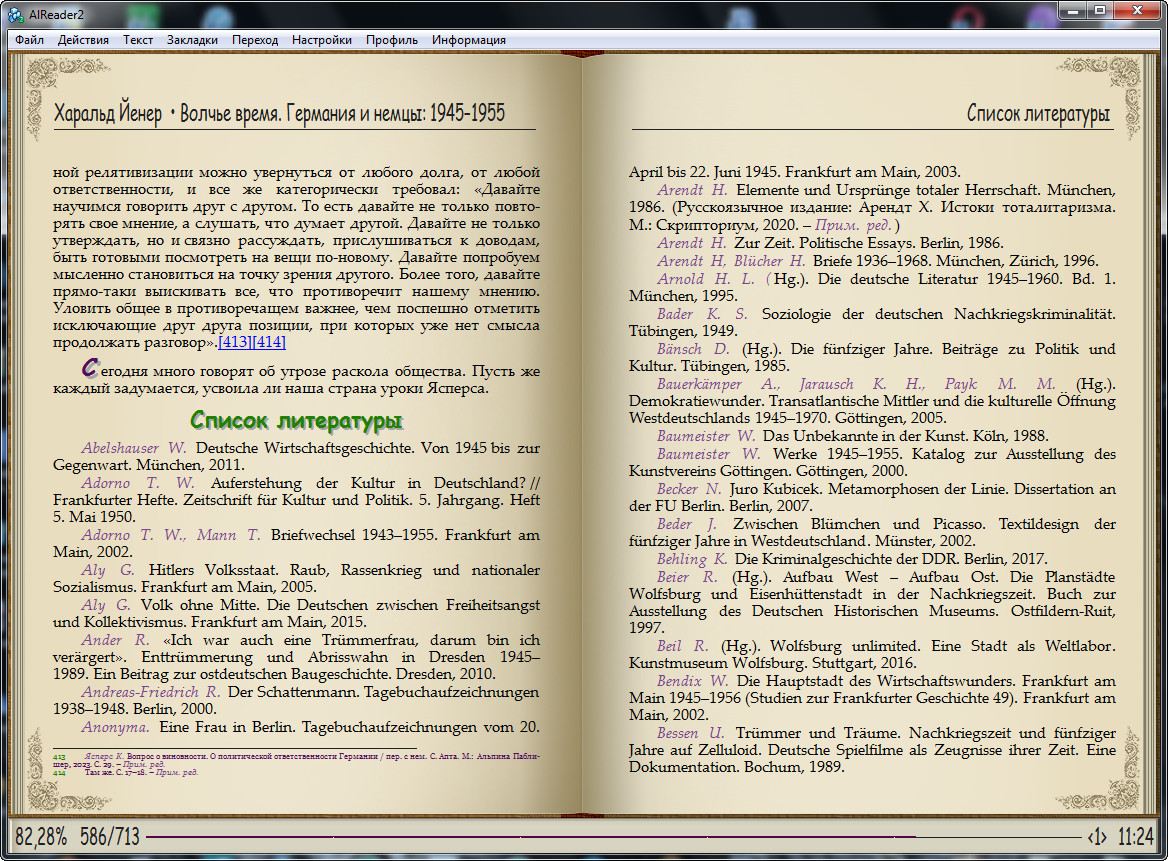
Task: Click the author entry Behling K.
Action: pos(691,559)
